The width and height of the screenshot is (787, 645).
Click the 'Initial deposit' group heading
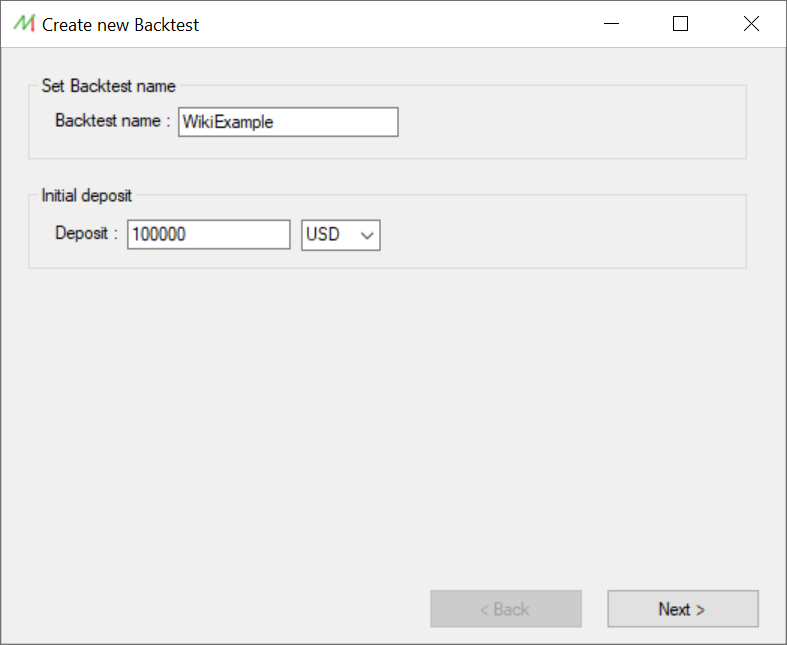[86, 196]
